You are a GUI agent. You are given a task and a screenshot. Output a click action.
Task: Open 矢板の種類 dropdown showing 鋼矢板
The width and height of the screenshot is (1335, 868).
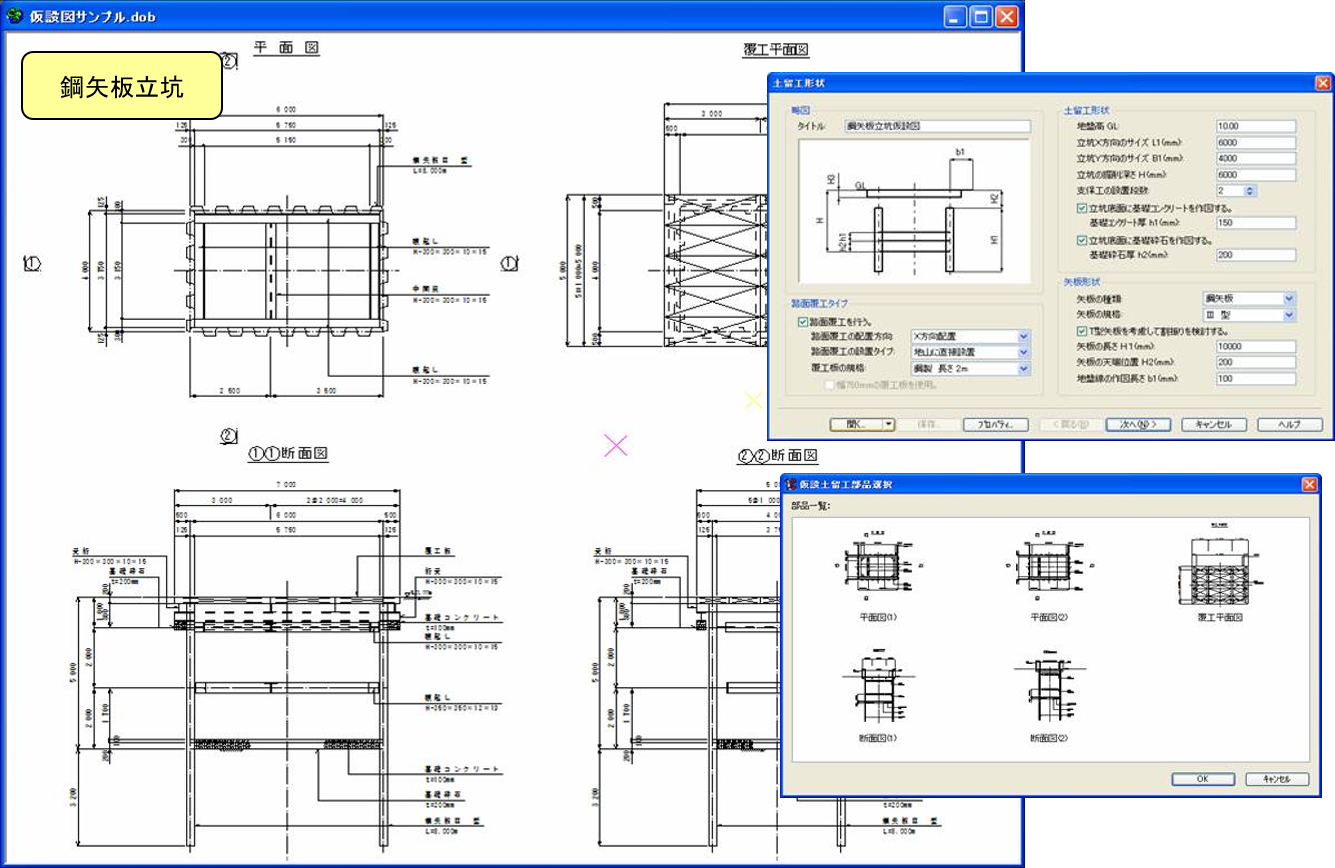coord(1288,298)
